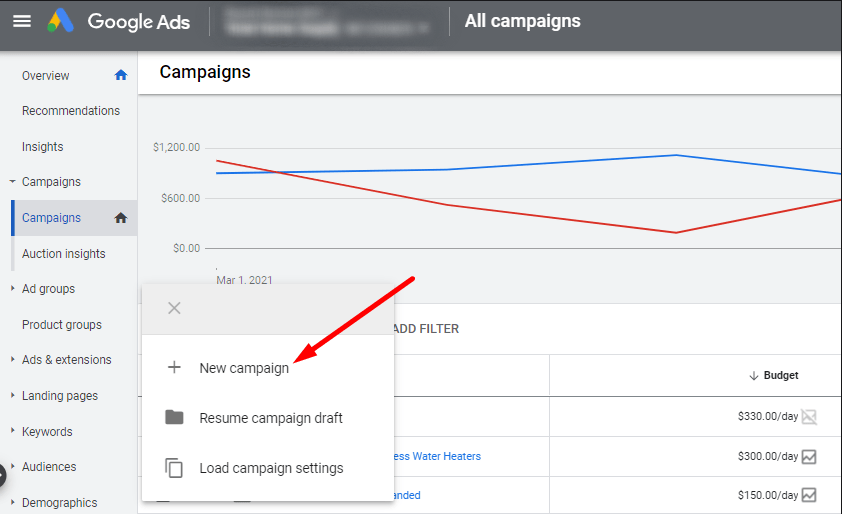This screenshot has height=514, width=842.
Task: Expand the Landing pages section
Action: tap(12, 395)
